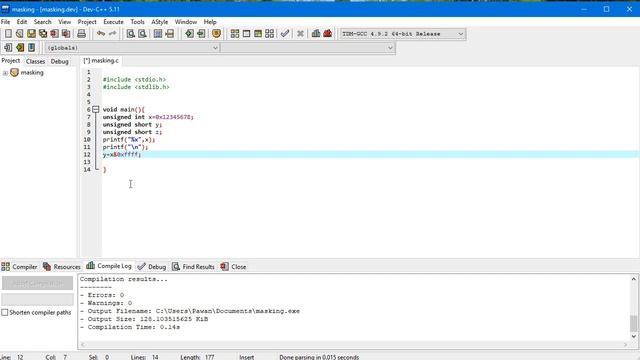Open the TDM-GCC compiler set dropdown
The image size is (640, 360).
402,34
